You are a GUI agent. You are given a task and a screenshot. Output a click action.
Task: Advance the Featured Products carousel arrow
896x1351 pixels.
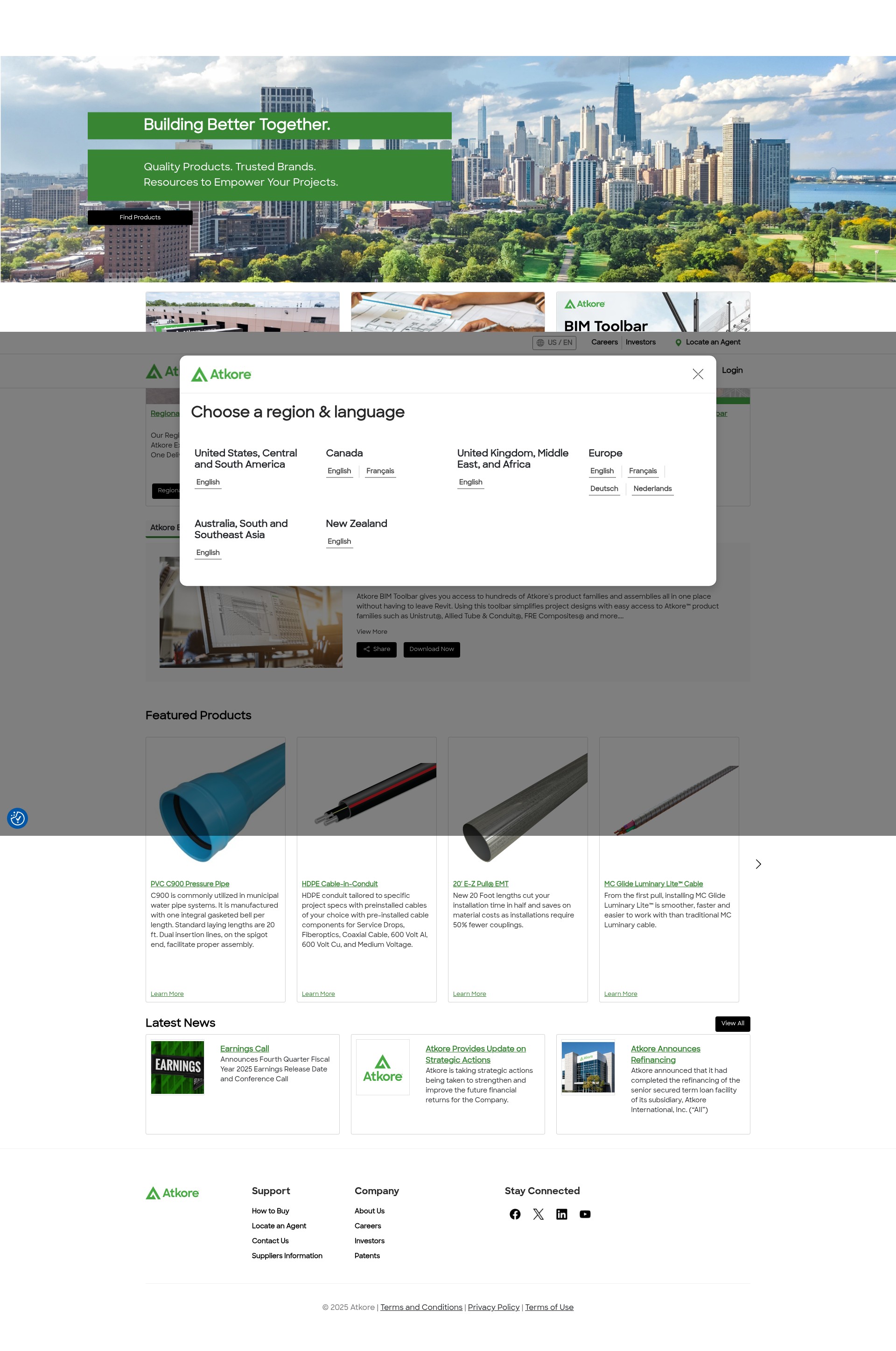[x=758, y=864]
